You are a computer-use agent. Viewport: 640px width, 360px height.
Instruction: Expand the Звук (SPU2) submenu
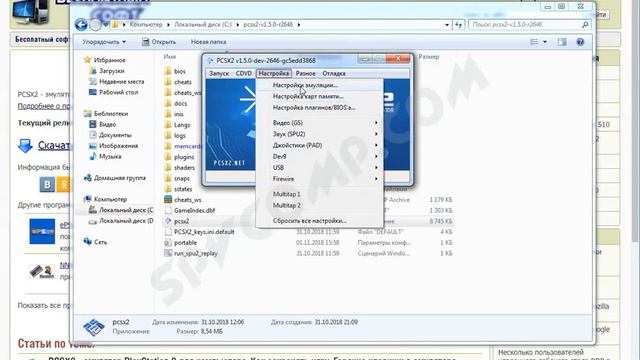click(x=319, y=134)
